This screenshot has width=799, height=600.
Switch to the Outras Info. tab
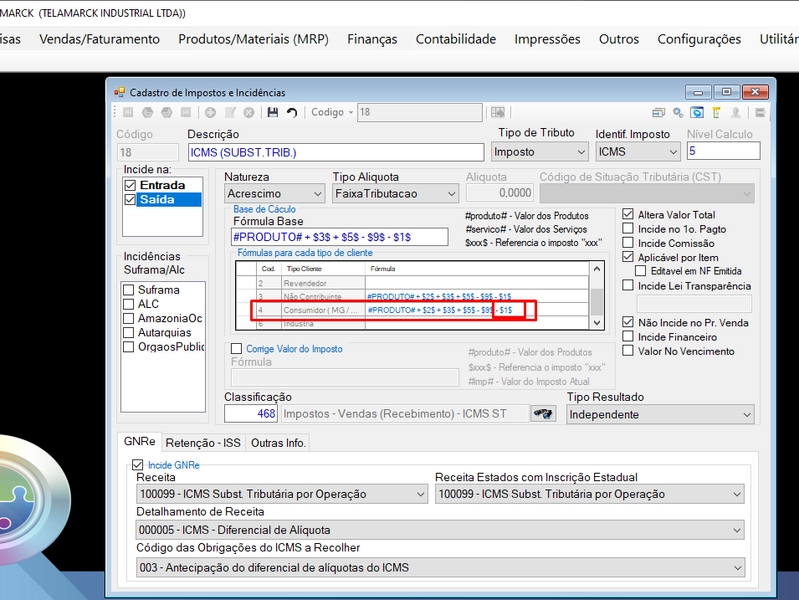[x=278, y=443]
